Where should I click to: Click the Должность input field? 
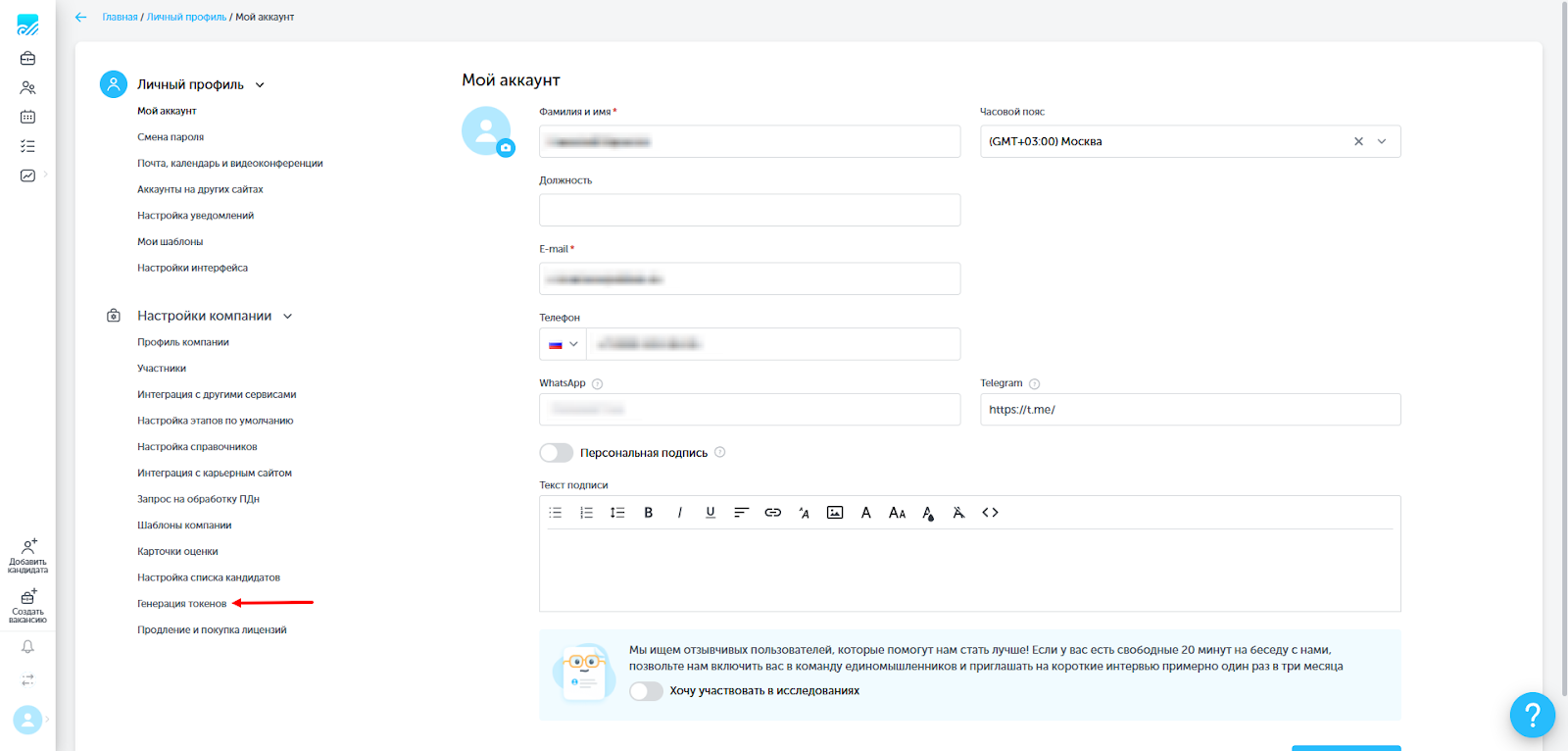tap(749, 210)
